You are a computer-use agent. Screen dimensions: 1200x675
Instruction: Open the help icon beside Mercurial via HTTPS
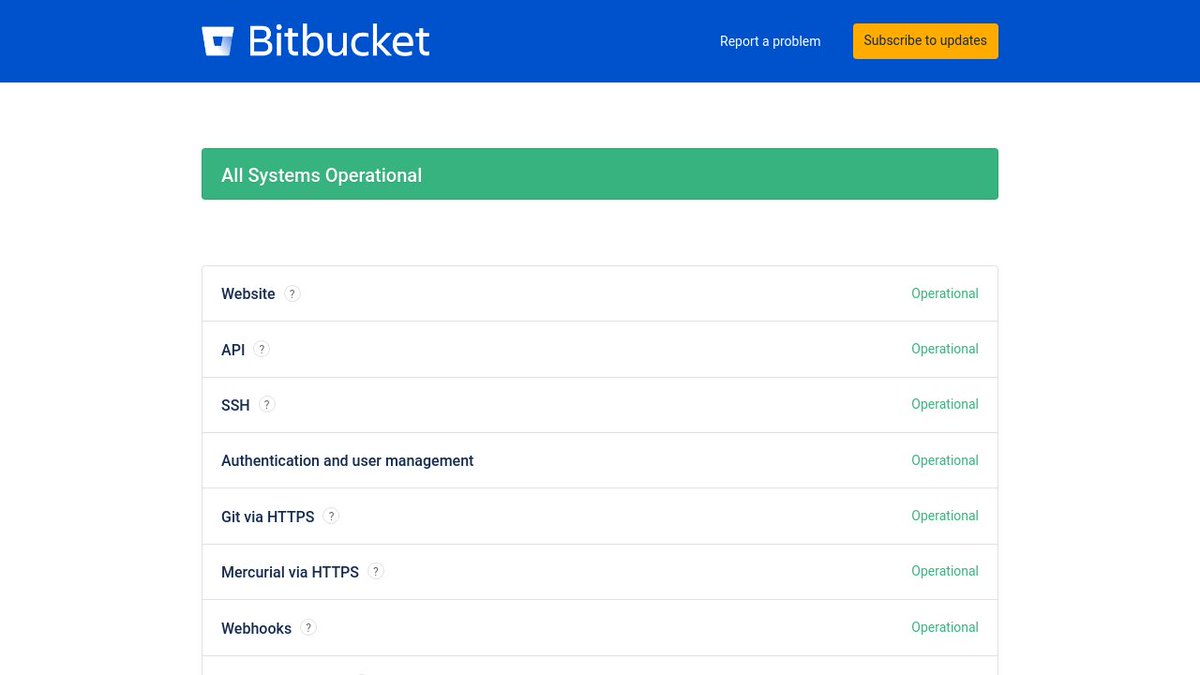point(376,572)
